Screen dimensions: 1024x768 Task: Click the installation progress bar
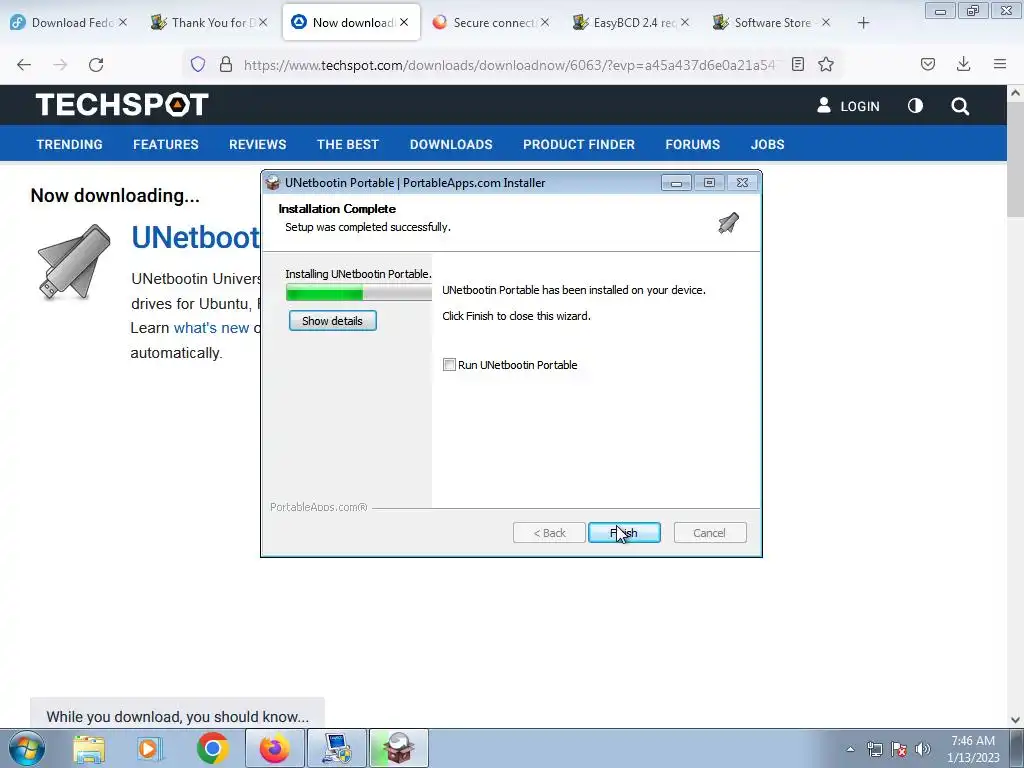click(x=359, y=293)
